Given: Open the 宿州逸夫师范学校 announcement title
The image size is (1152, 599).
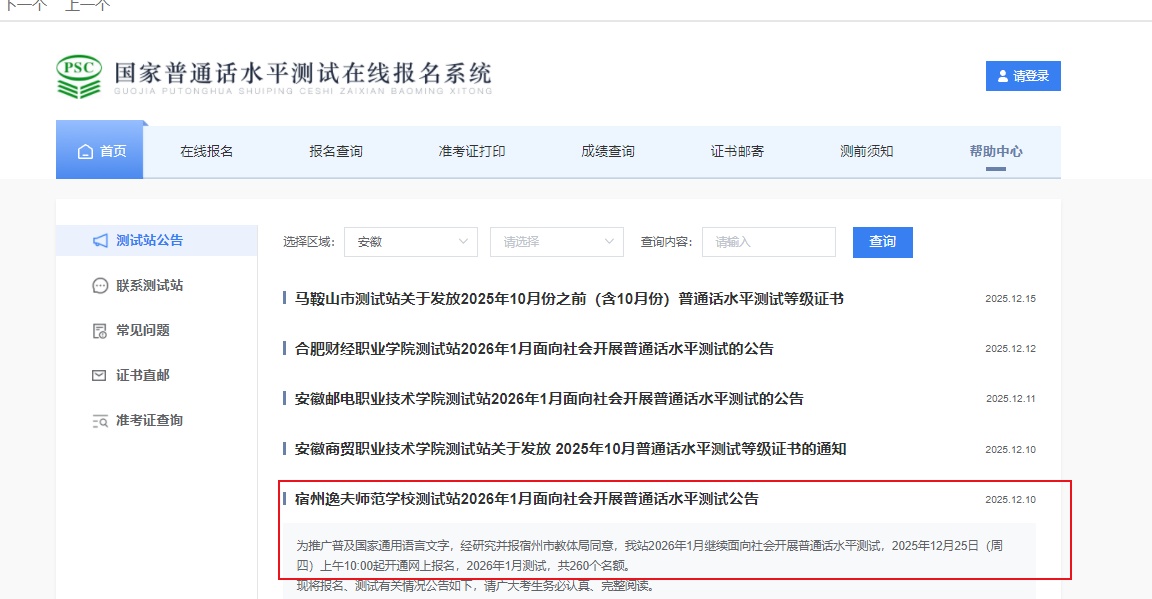Looking at the screenshot, I should 526,499.
